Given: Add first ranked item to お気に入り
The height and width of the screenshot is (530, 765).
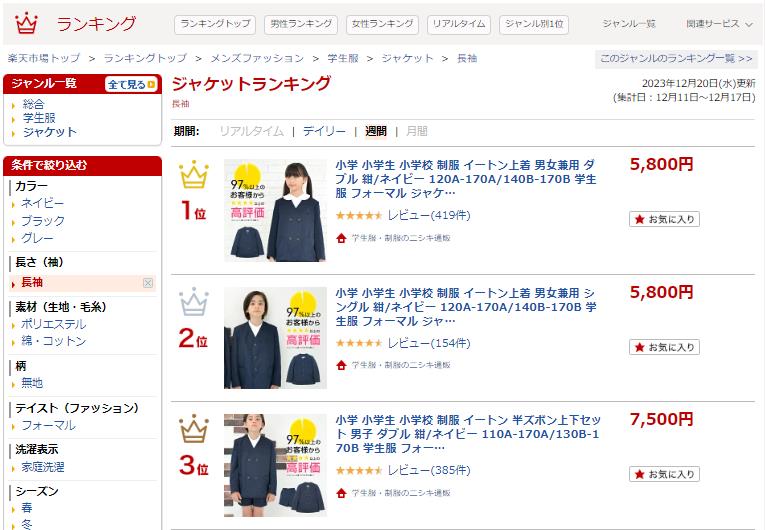Looking at the screenshot, I should point(664,219).
